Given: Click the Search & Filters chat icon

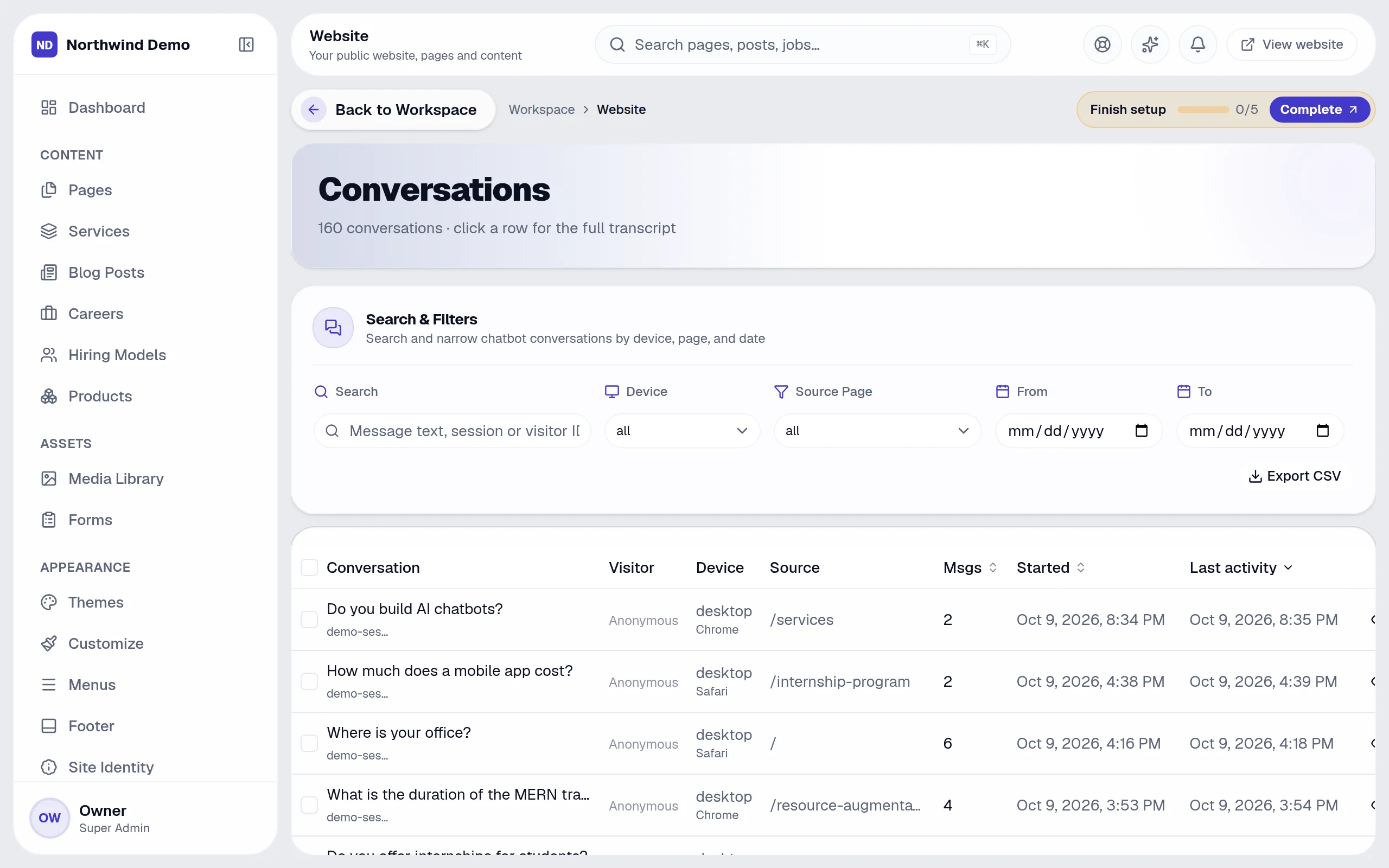Looking at the screenshot, I should tap(333, 327).
